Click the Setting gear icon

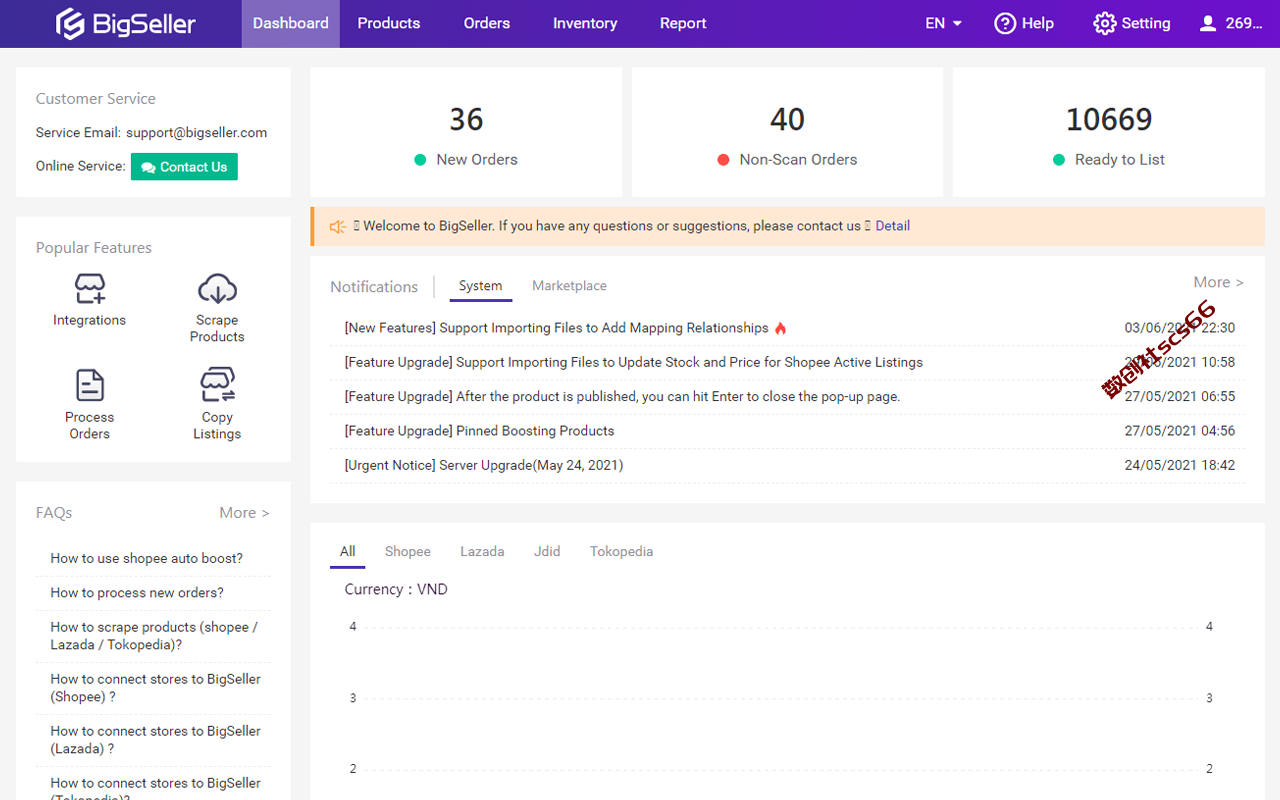pyautogui.click(x=1104, y=23)
